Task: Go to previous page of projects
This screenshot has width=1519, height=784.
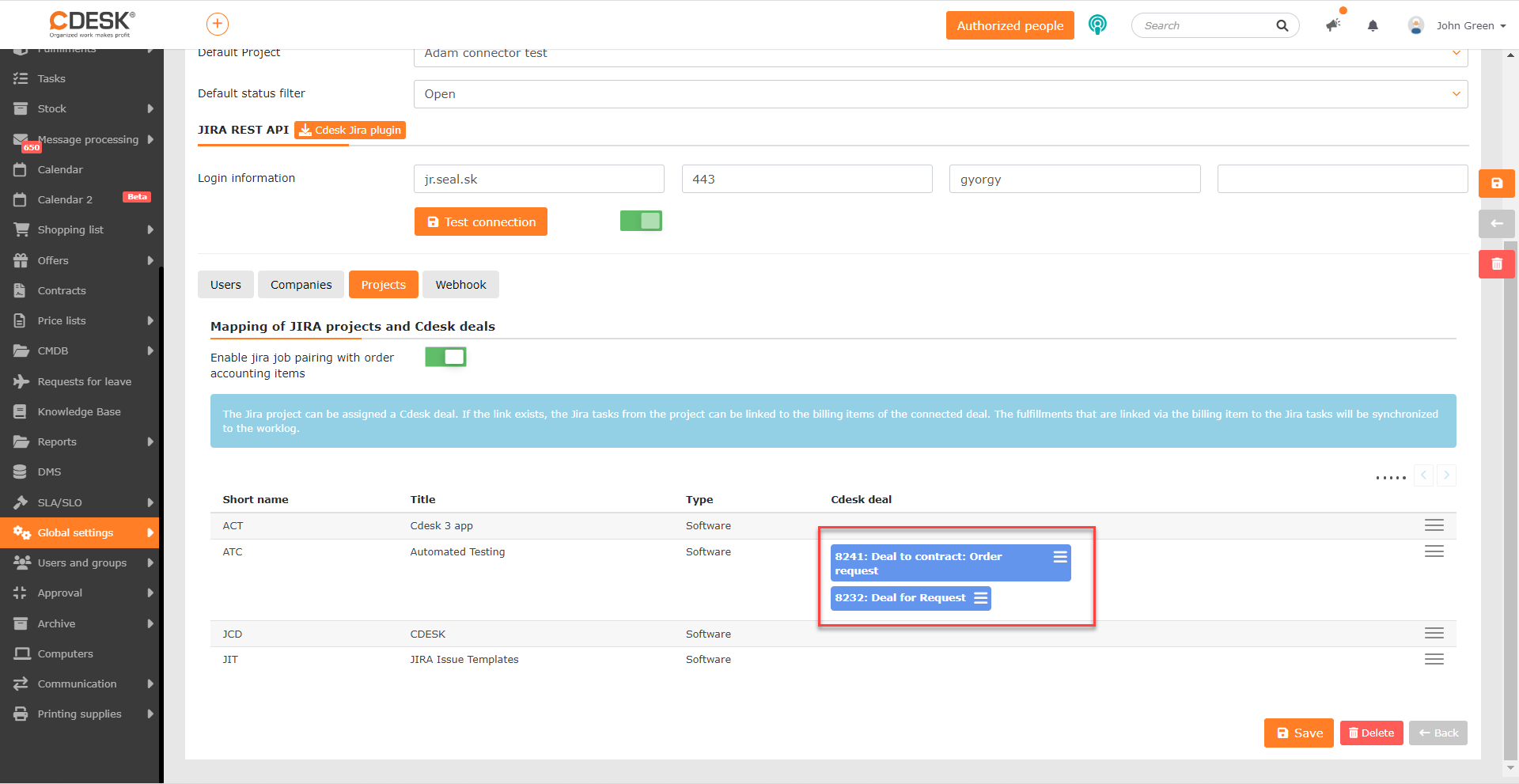Action: click(1423, 475)
